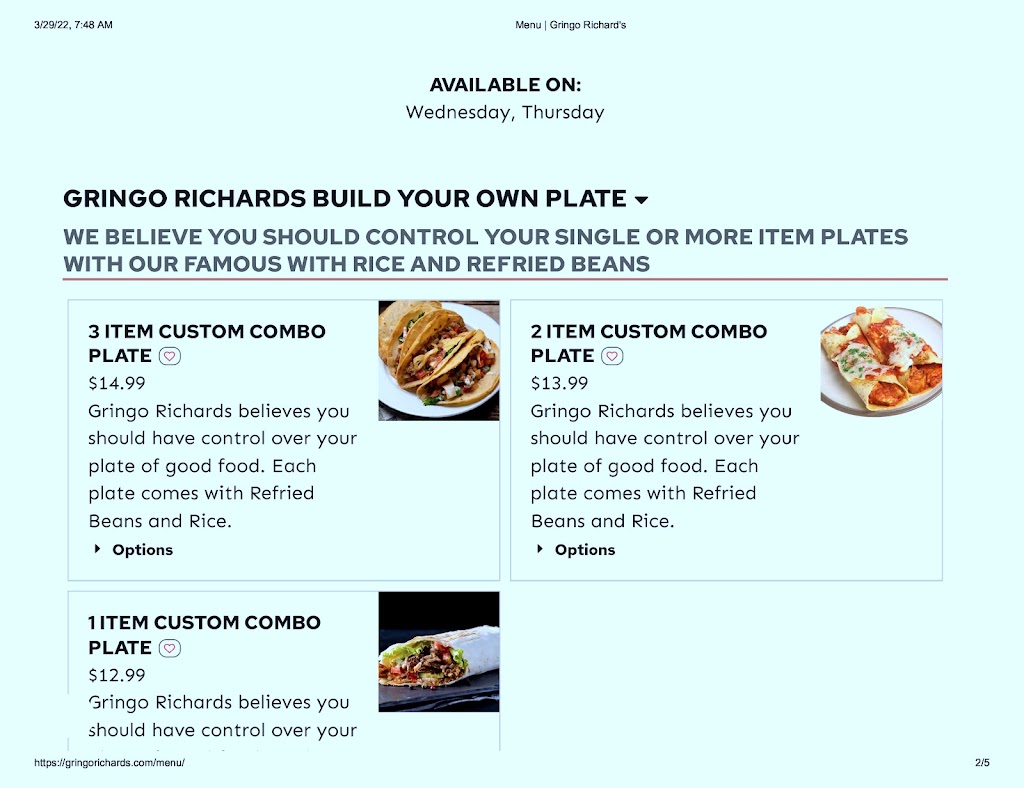
Task: Click the Gringo Richards Build Your Own Plate heading
Action: 345,198
